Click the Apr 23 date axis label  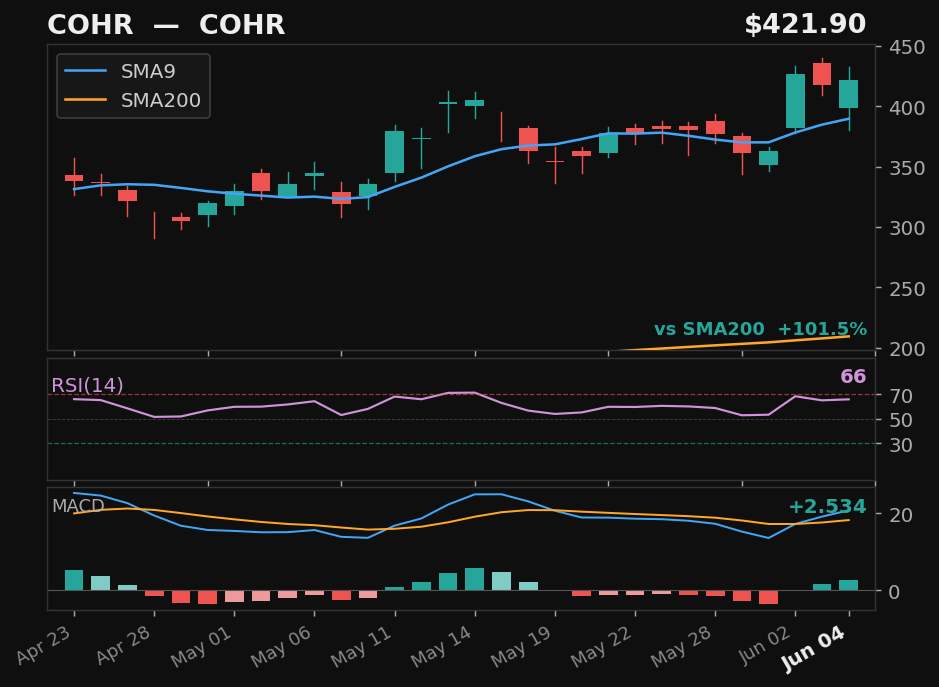click(x=44, y=646)
